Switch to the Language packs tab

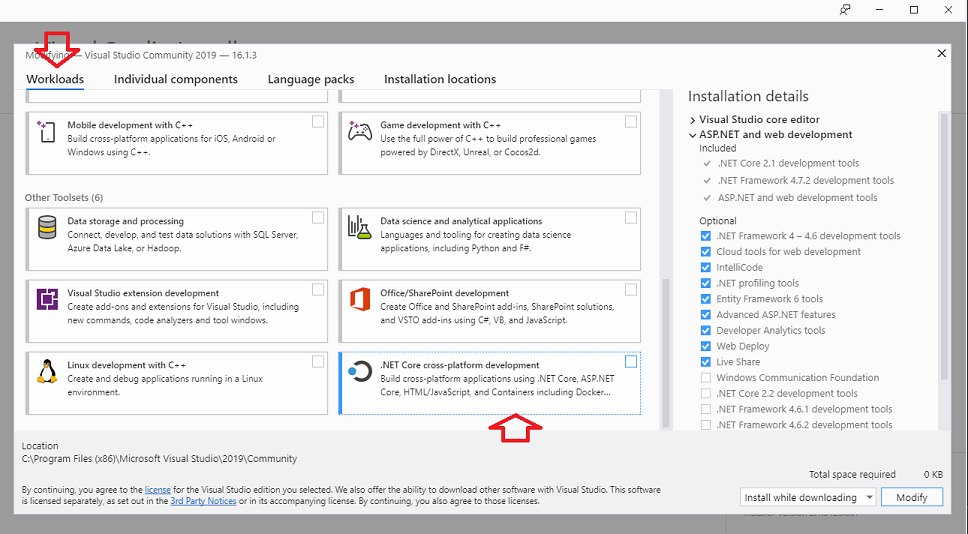pyautogui.click(x=311, y=79)
